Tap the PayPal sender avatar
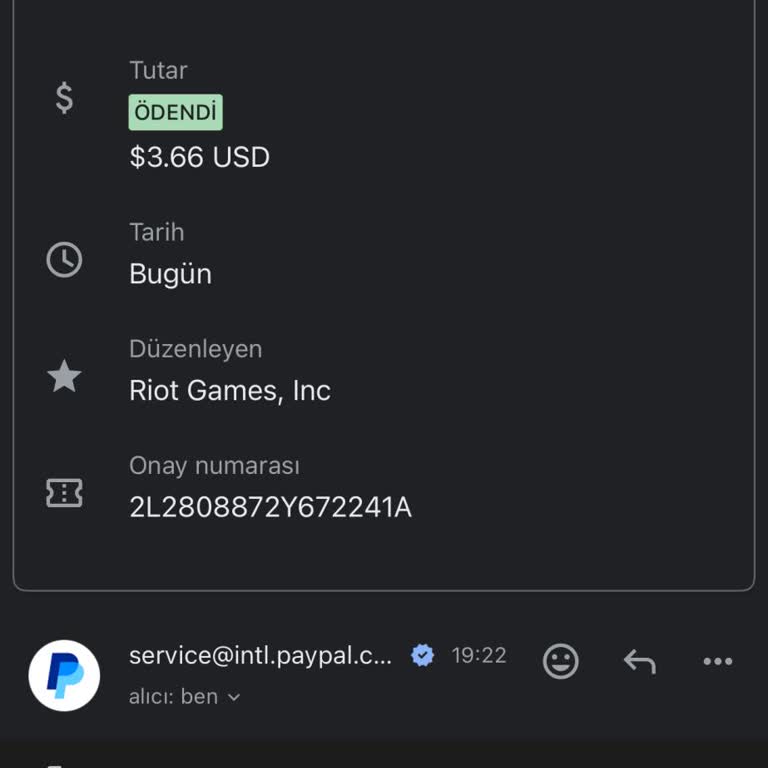The image size is (768, 768). point(64,676)
